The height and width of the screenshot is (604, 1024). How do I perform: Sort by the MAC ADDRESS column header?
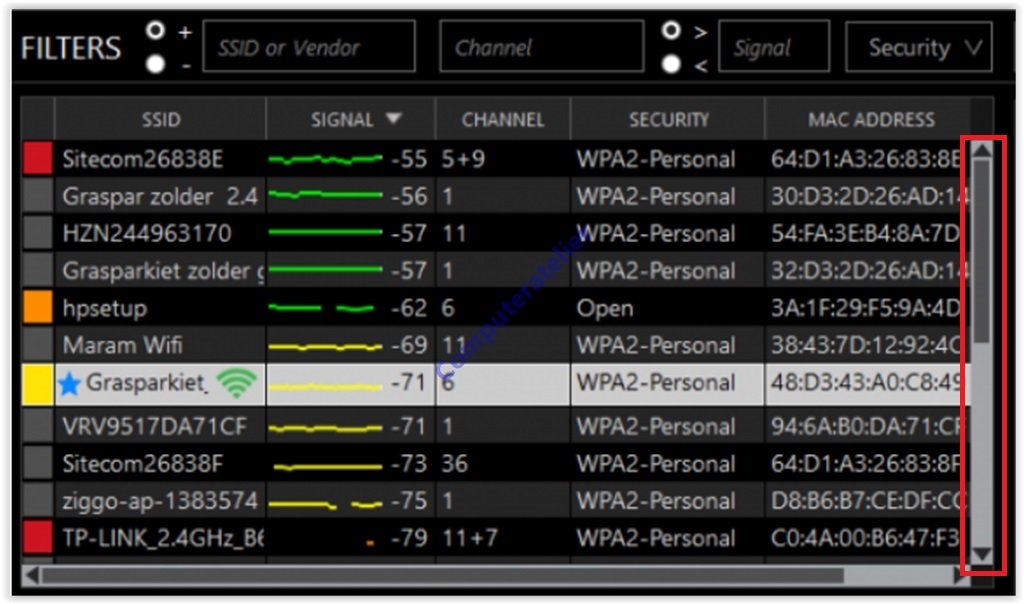click(871, 119)
